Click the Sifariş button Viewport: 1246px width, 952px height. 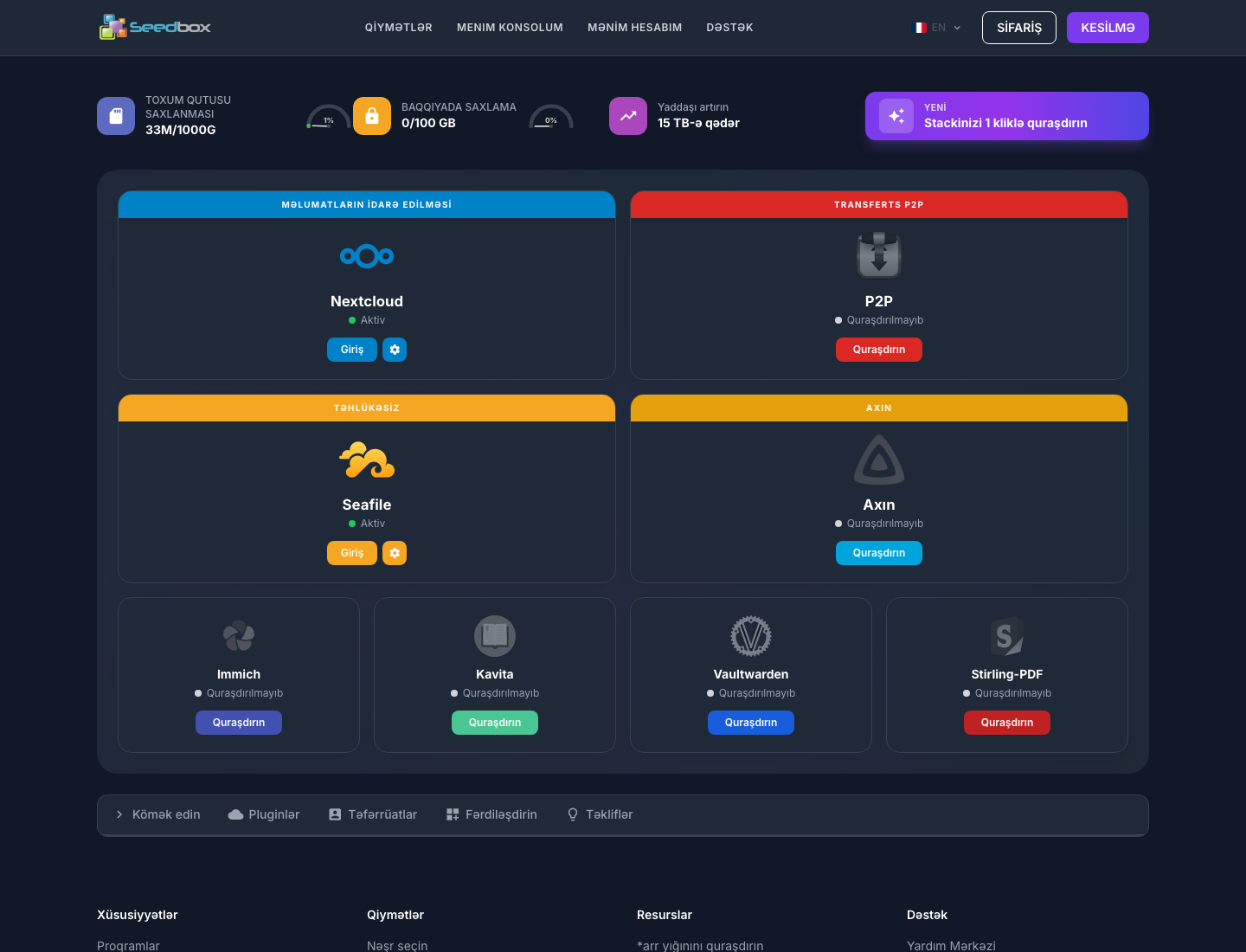click(x=1019, y=28)
